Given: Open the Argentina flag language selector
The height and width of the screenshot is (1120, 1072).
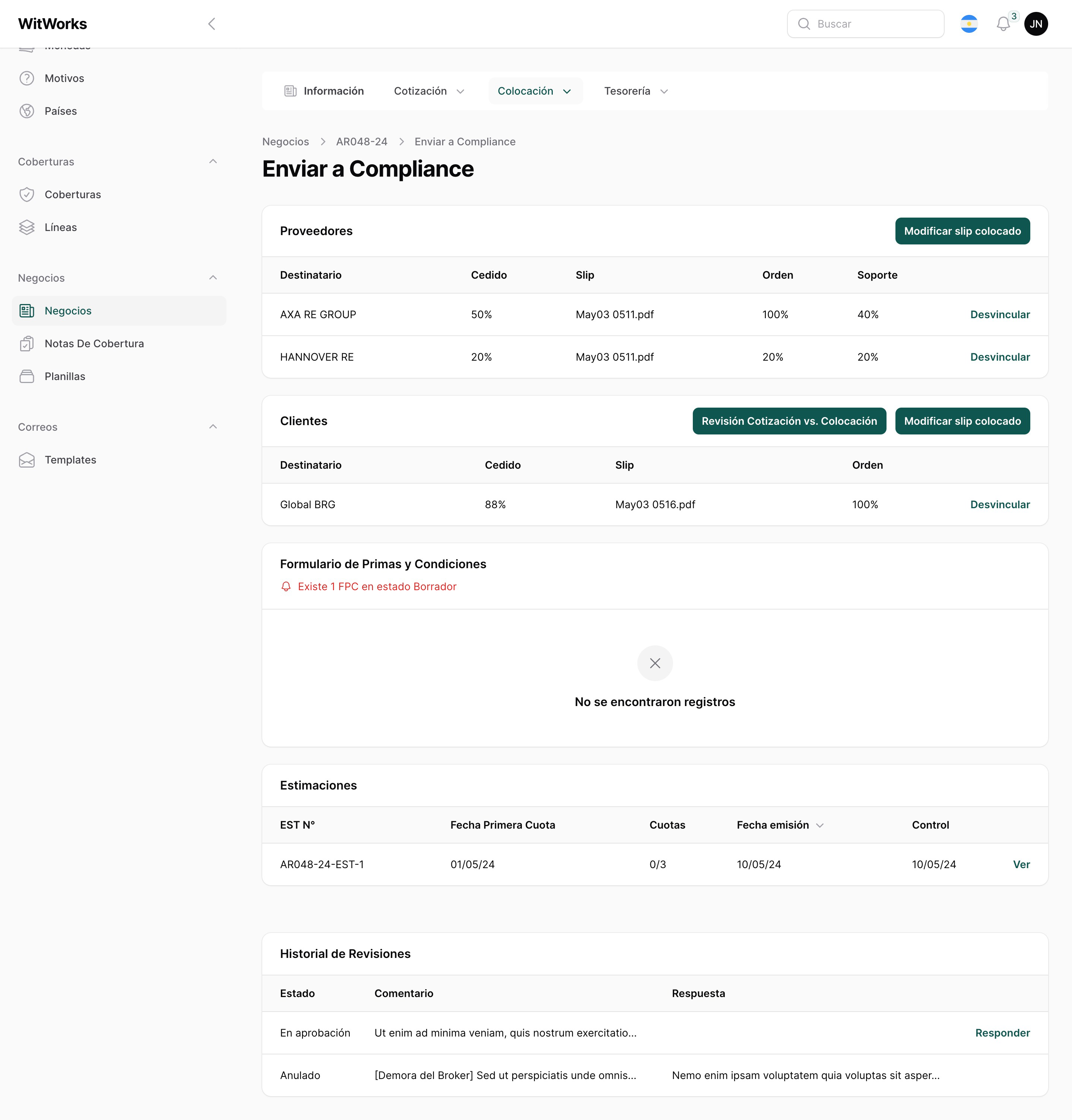Looking at the screenshot, I should tap(968, 23).
